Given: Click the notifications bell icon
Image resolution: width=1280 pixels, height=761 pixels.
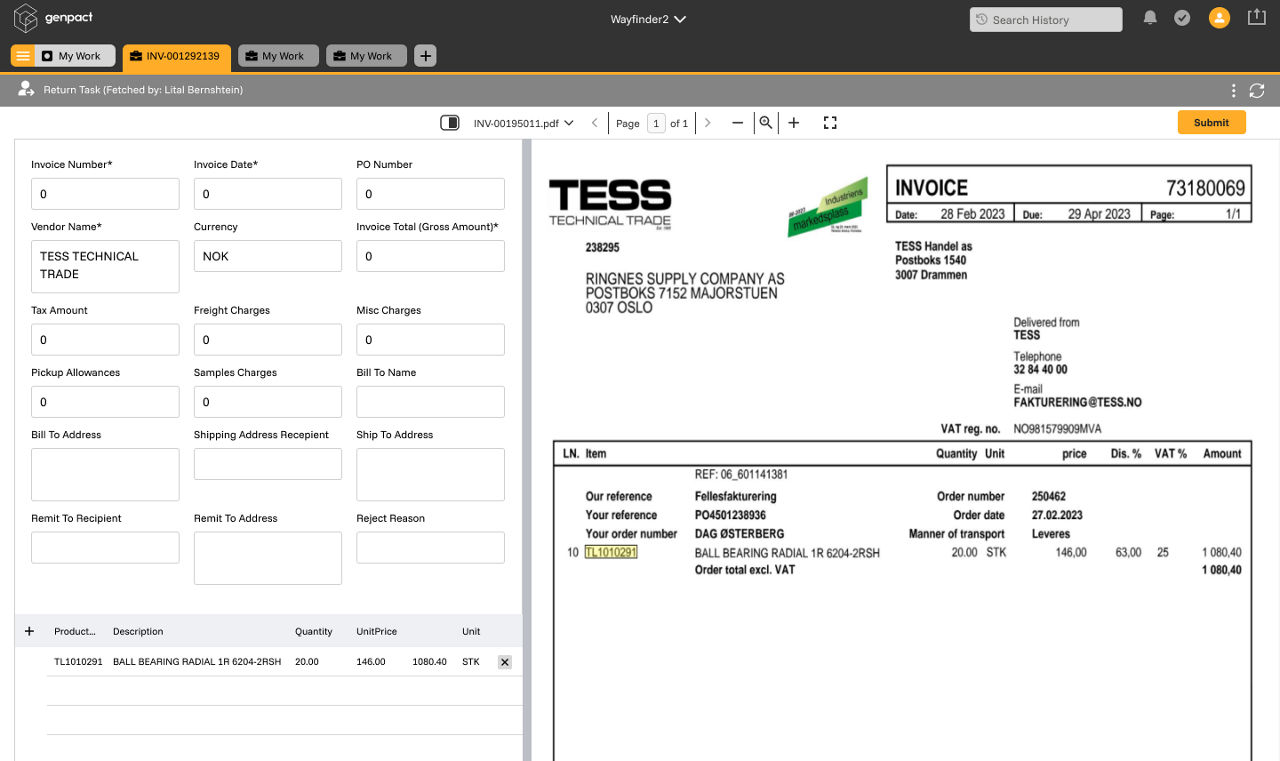Looking at the screenshot, I should [1150, 19].
